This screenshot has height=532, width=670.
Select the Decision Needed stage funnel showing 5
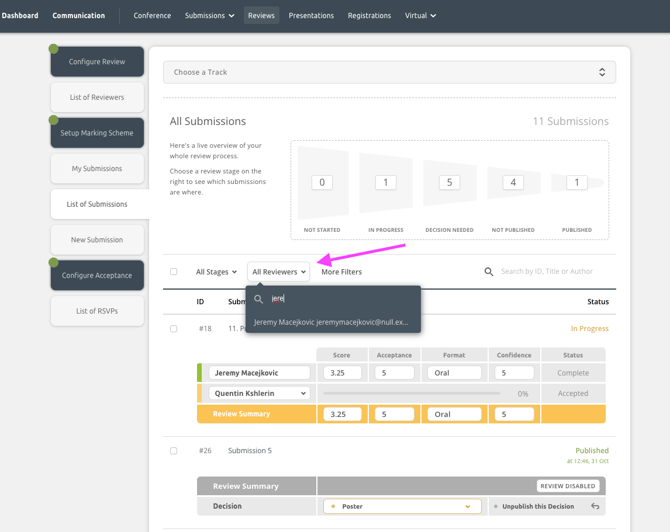(x=449, y=183)
